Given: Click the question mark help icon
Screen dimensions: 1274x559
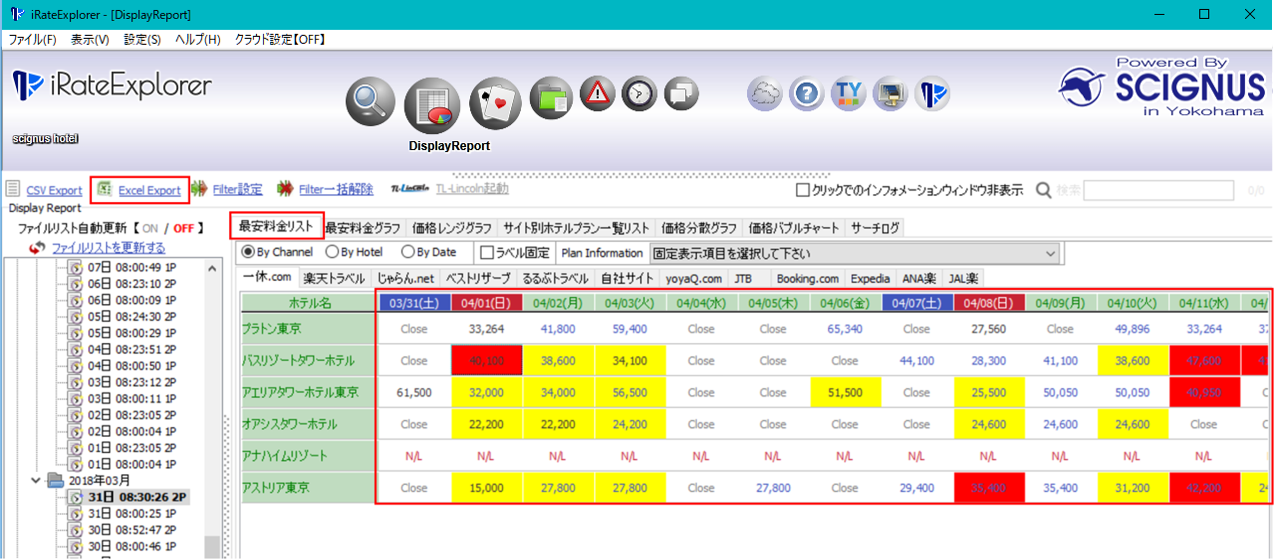Looking at the screenshot, I should [x=806, y=94].
